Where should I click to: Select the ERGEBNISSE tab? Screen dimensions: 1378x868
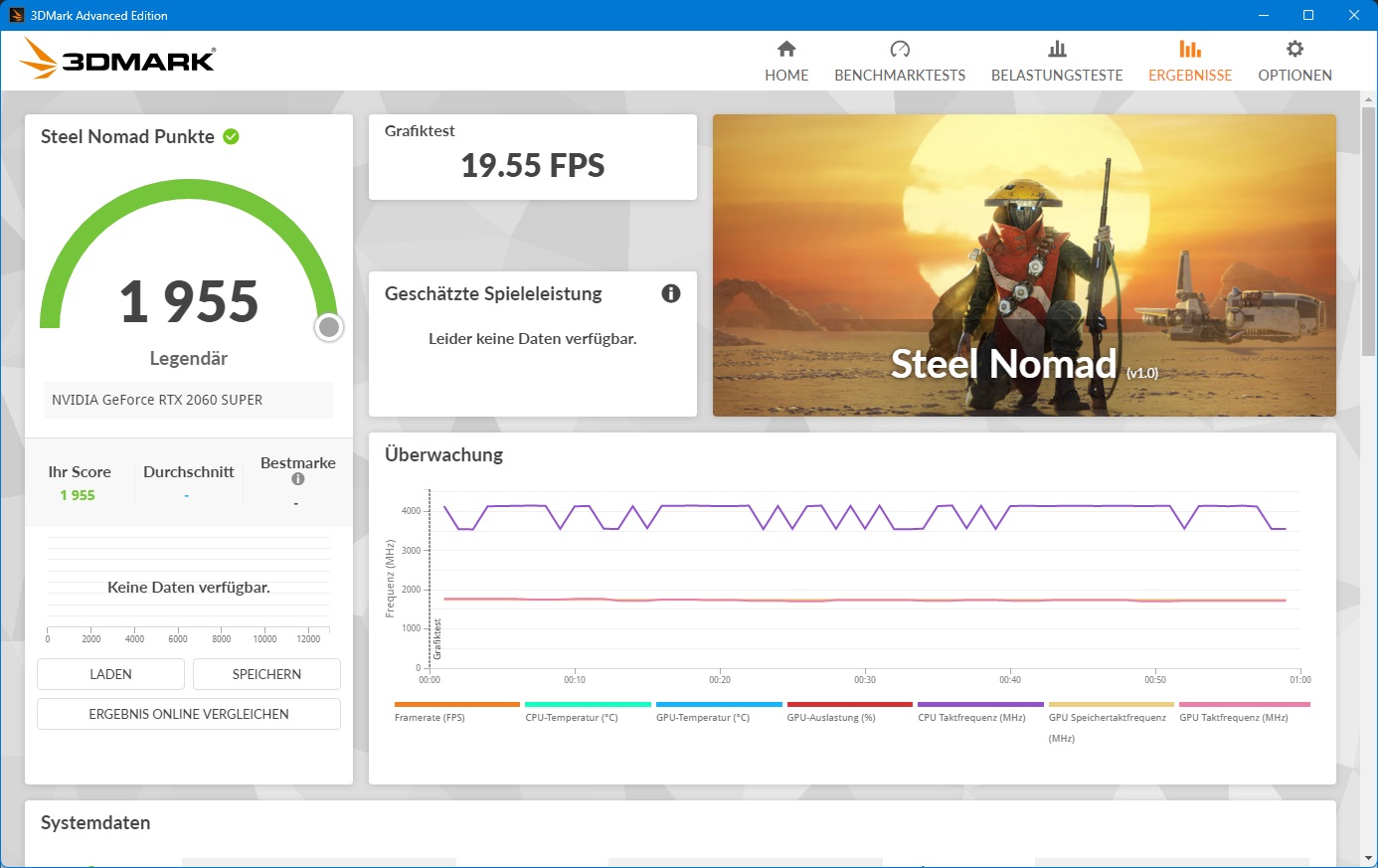(x=1190, y=62)
